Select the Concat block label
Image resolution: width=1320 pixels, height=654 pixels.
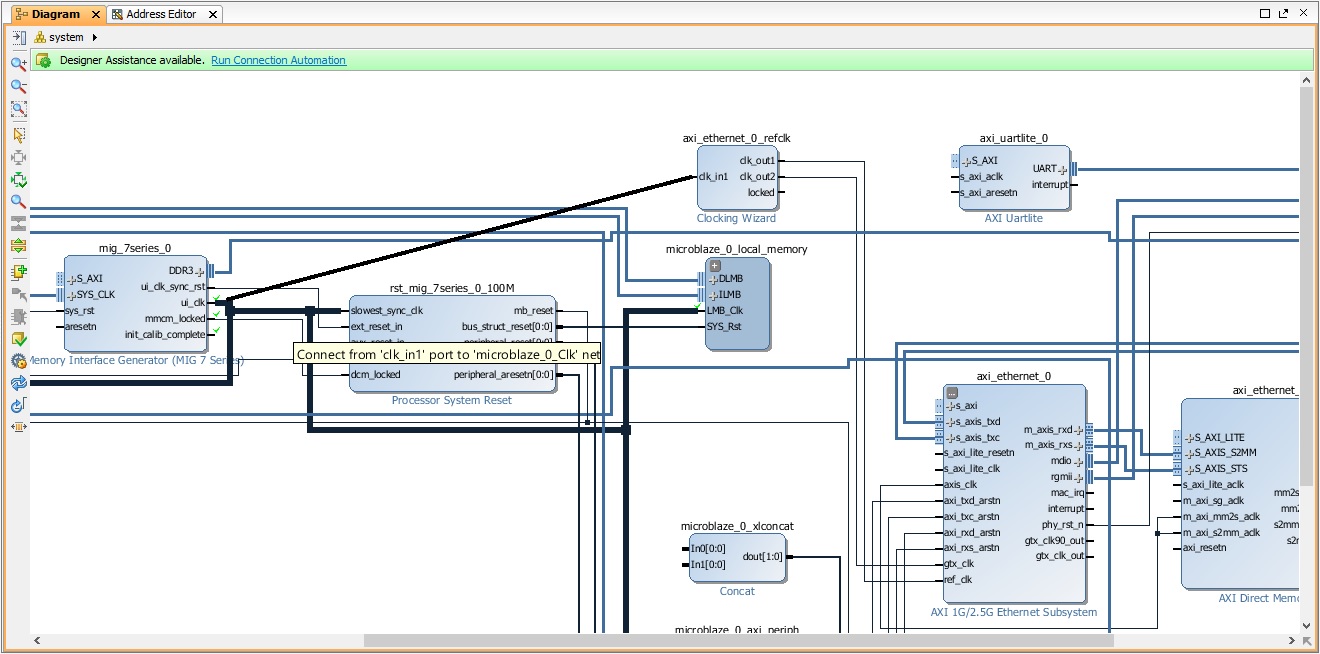tap(737, 591)
